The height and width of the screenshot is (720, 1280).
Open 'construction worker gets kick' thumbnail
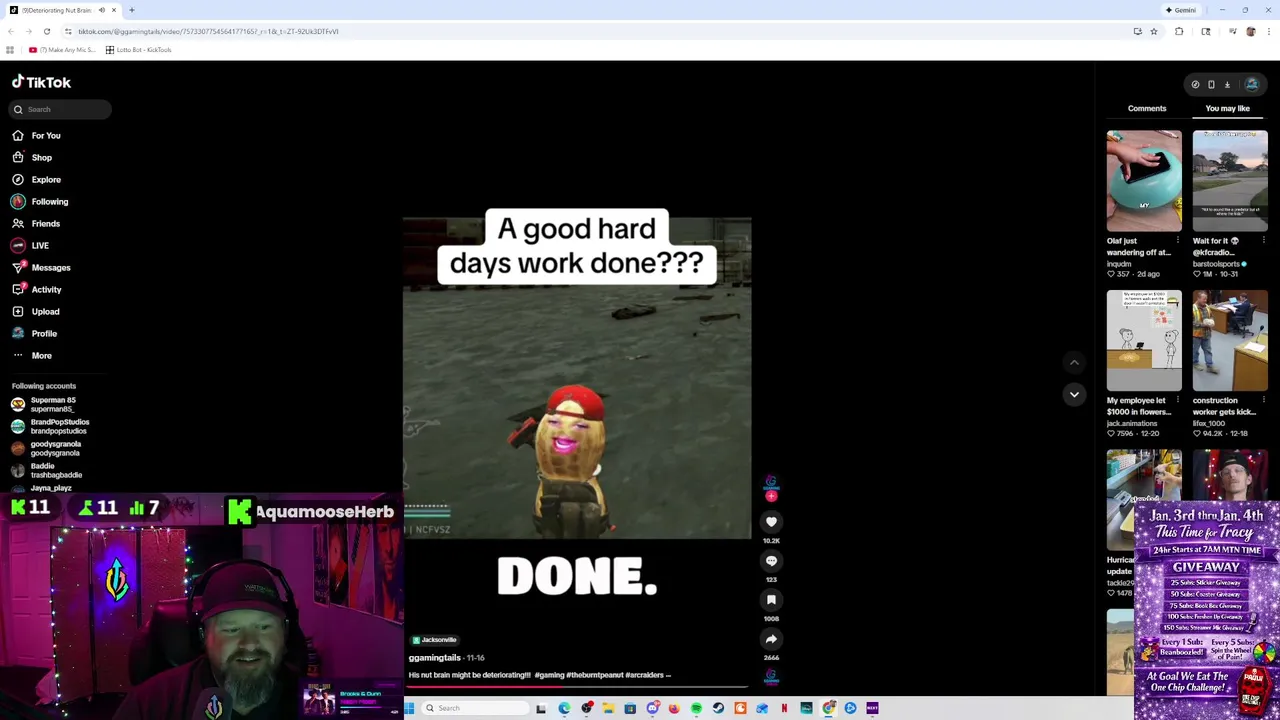tap(1230, 341)
